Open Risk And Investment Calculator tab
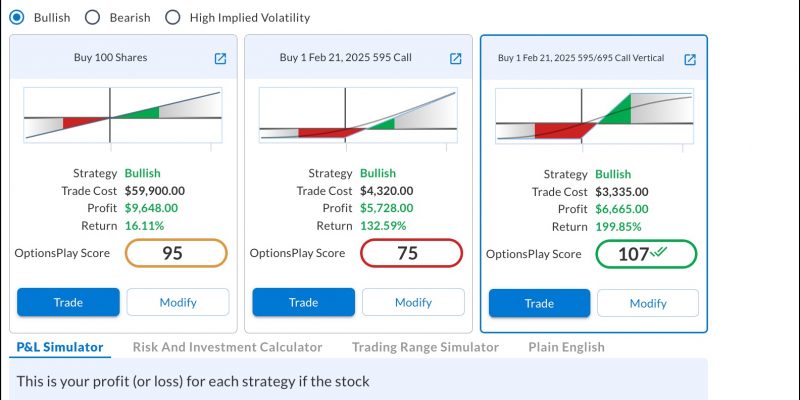Viewport: 800px width, 400px height. coord(227,347)
